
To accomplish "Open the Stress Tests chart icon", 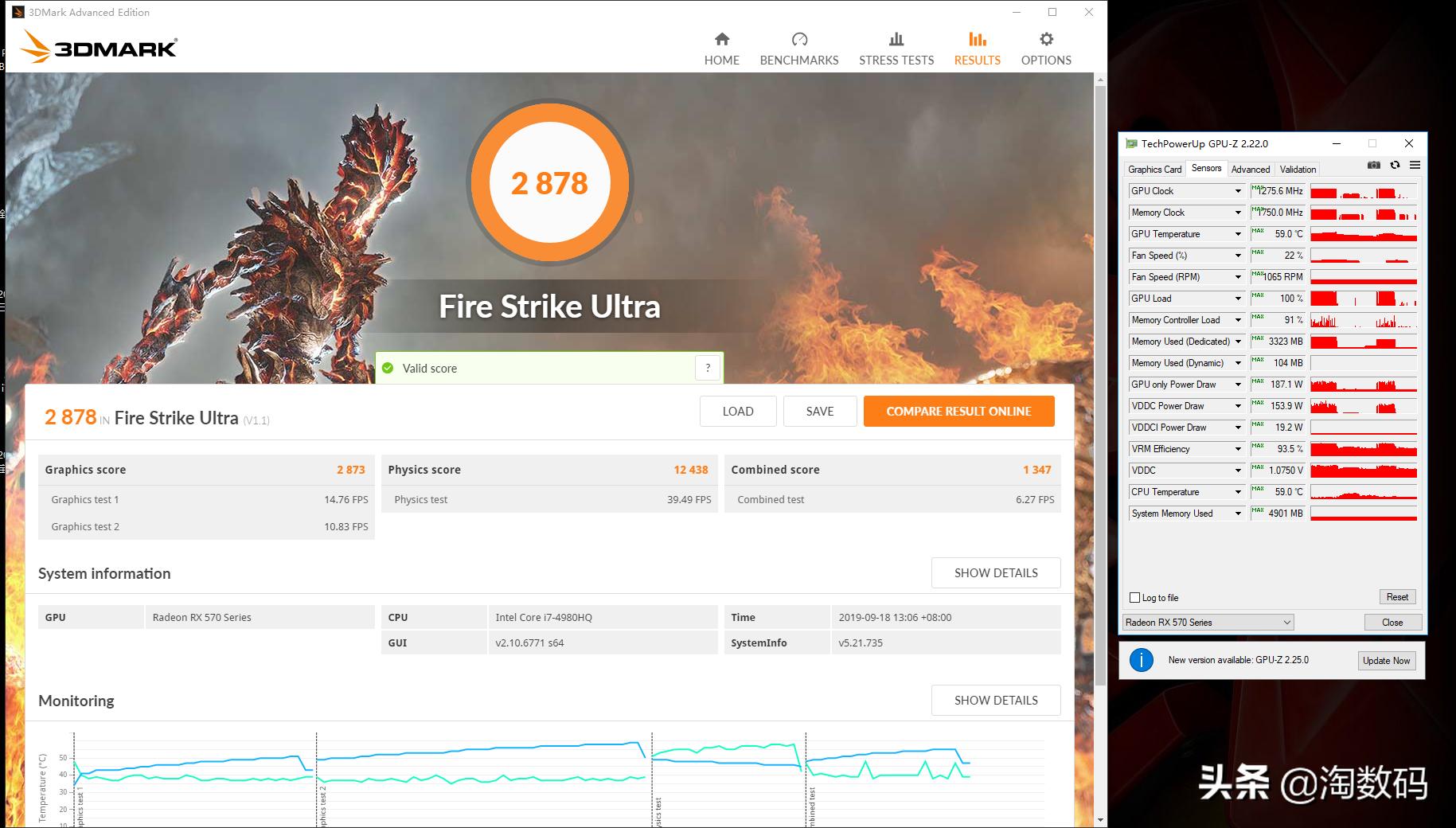I will click(896, 39).
